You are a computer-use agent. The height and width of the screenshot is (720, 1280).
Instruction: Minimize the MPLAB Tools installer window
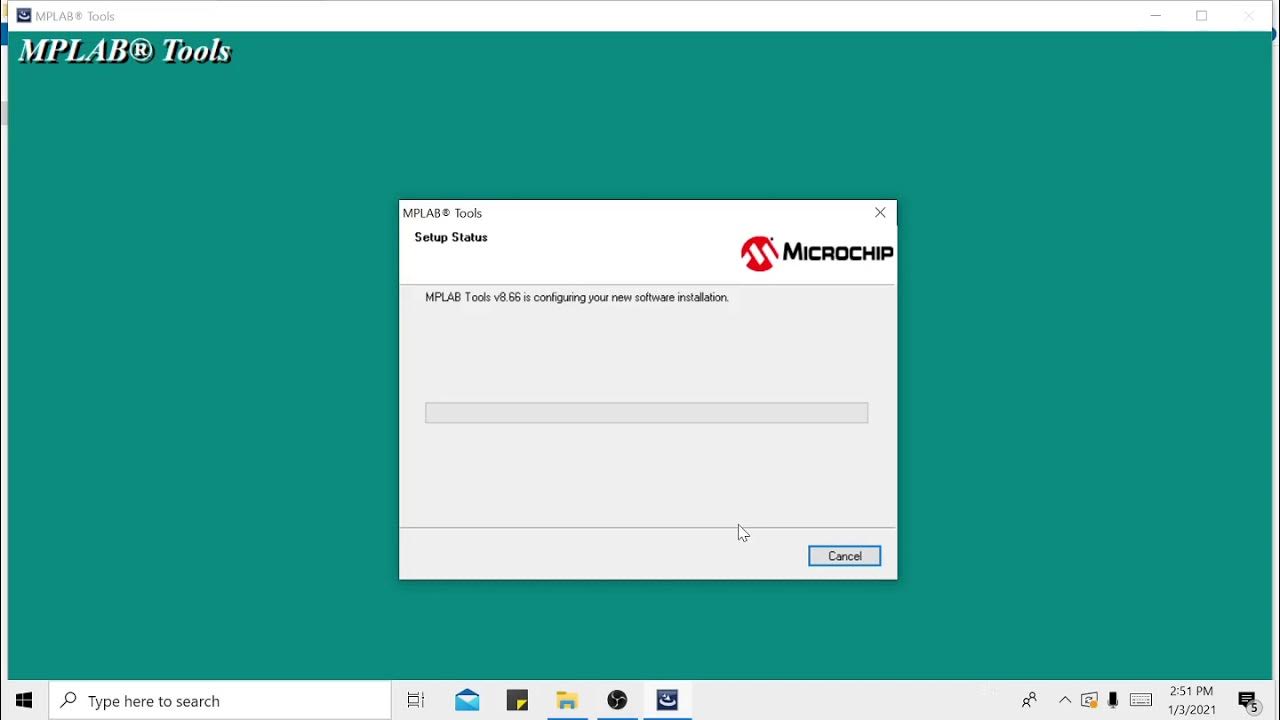click(1156, 15)
